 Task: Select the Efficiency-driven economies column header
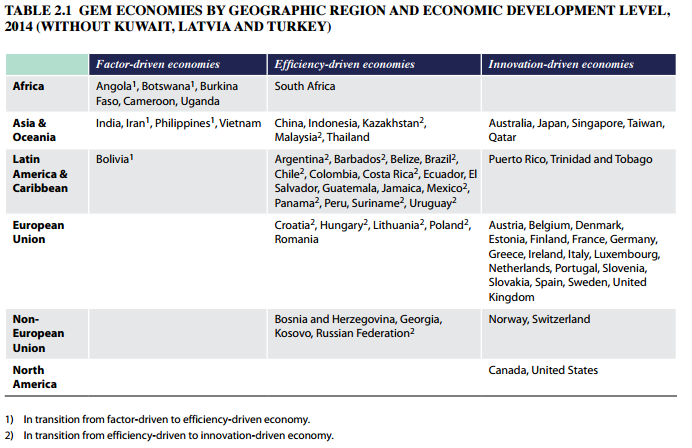pos(345,65)
